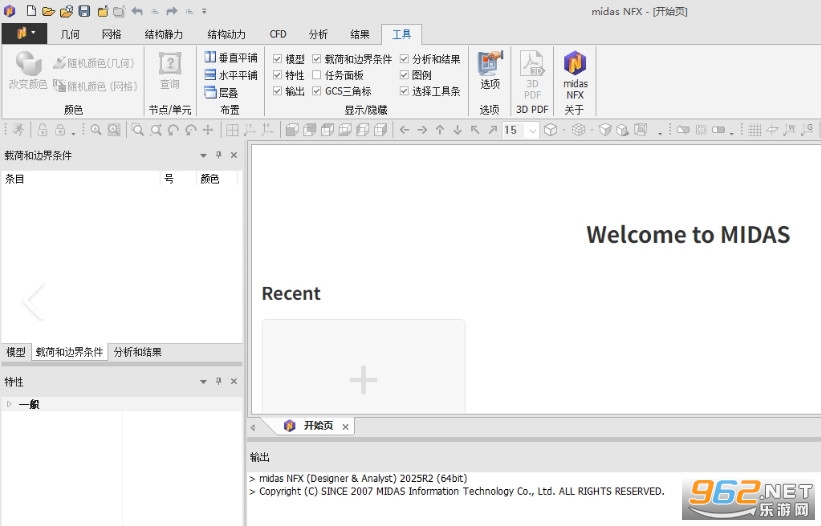The height and width of the screenshot is (526, 821).
Task: Toggle the Selection toolbar (选择工具条) checkbox
Action: coord(404,91)
